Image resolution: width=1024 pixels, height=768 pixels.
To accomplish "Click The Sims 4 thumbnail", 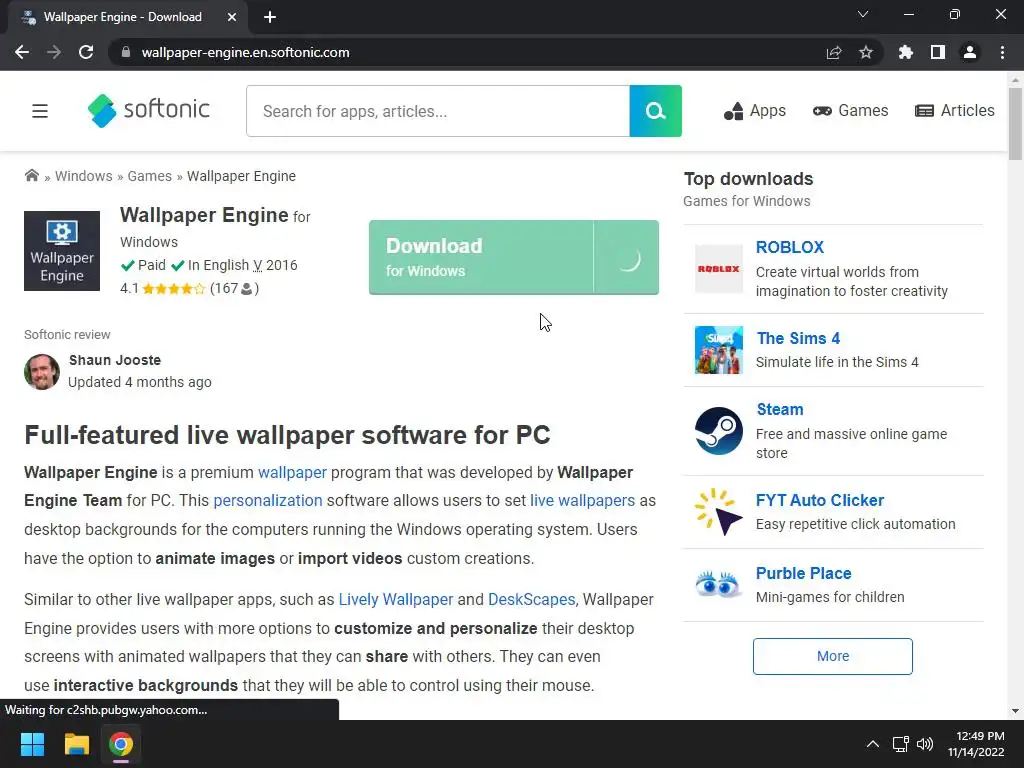I will tap(718, 350).
